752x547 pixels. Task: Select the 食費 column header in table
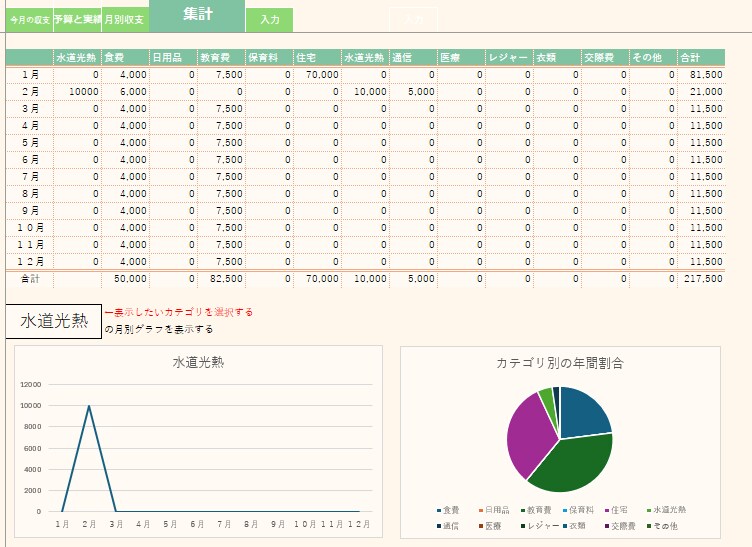(x=126, y=58)
